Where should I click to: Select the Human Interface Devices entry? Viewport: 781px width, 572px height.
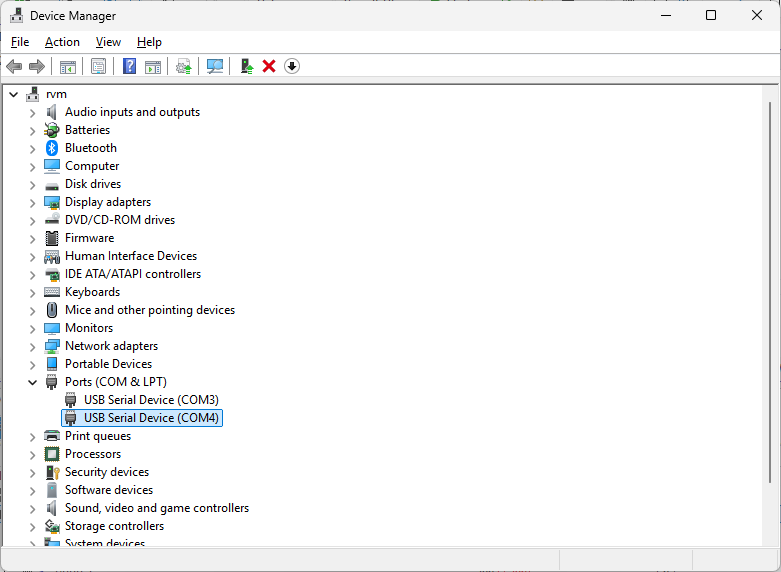(x=130, y=256)
